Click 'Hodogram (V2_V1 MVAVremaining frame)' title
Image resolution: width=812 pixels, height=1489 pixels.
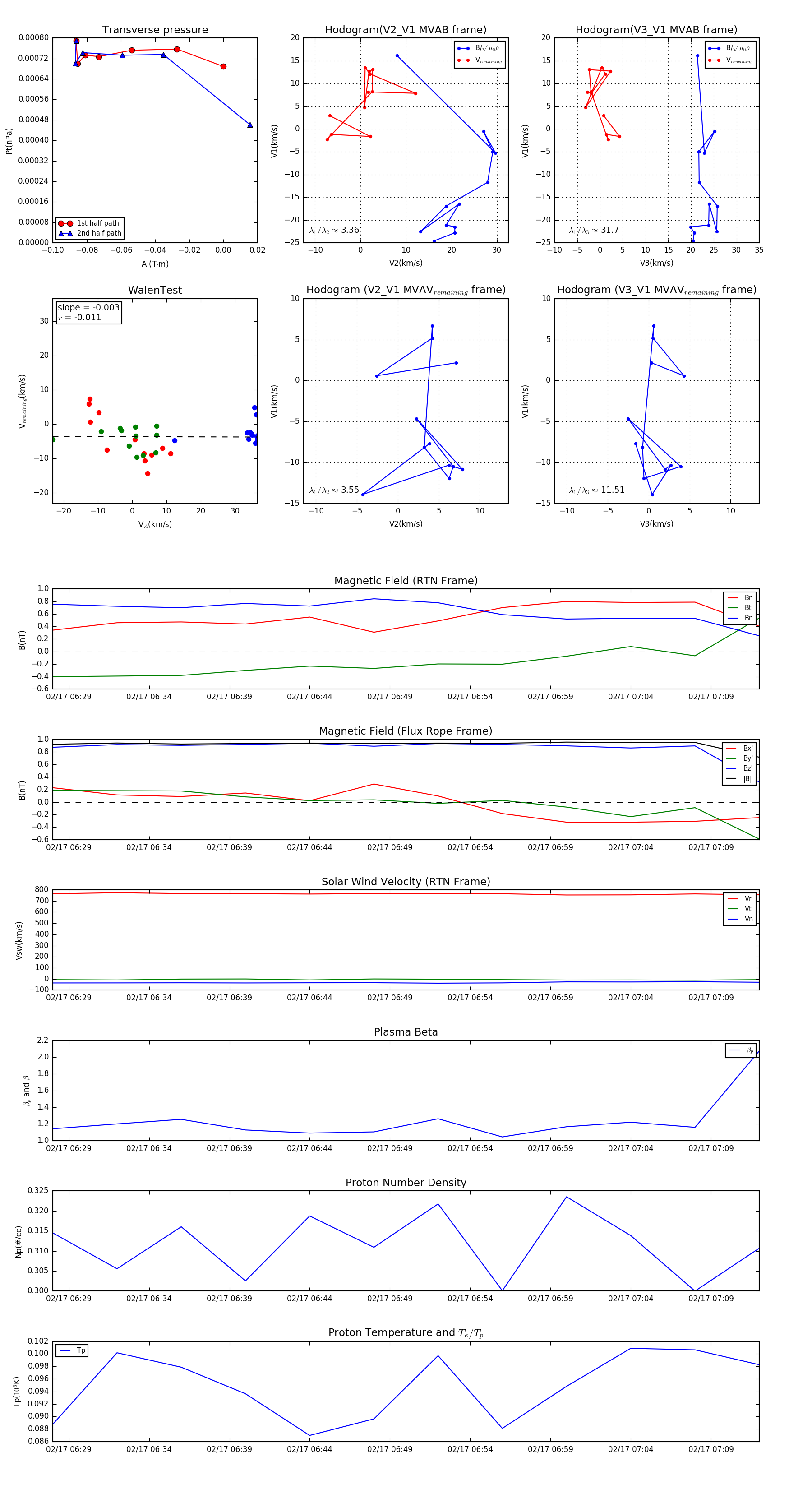(x=406, y=290)
